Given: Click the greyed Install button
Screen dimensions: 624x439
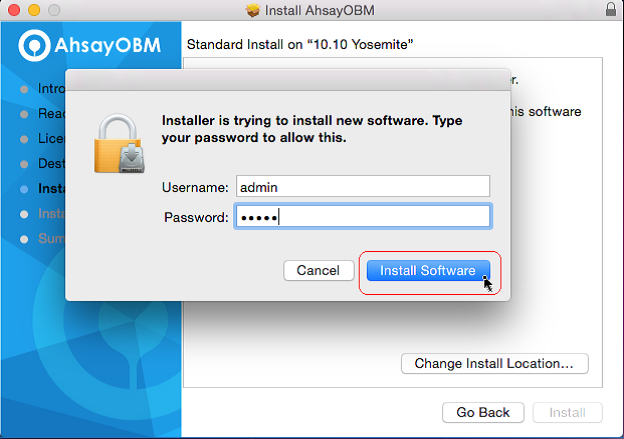Looking at the screenshot, I should pos(567,412).
